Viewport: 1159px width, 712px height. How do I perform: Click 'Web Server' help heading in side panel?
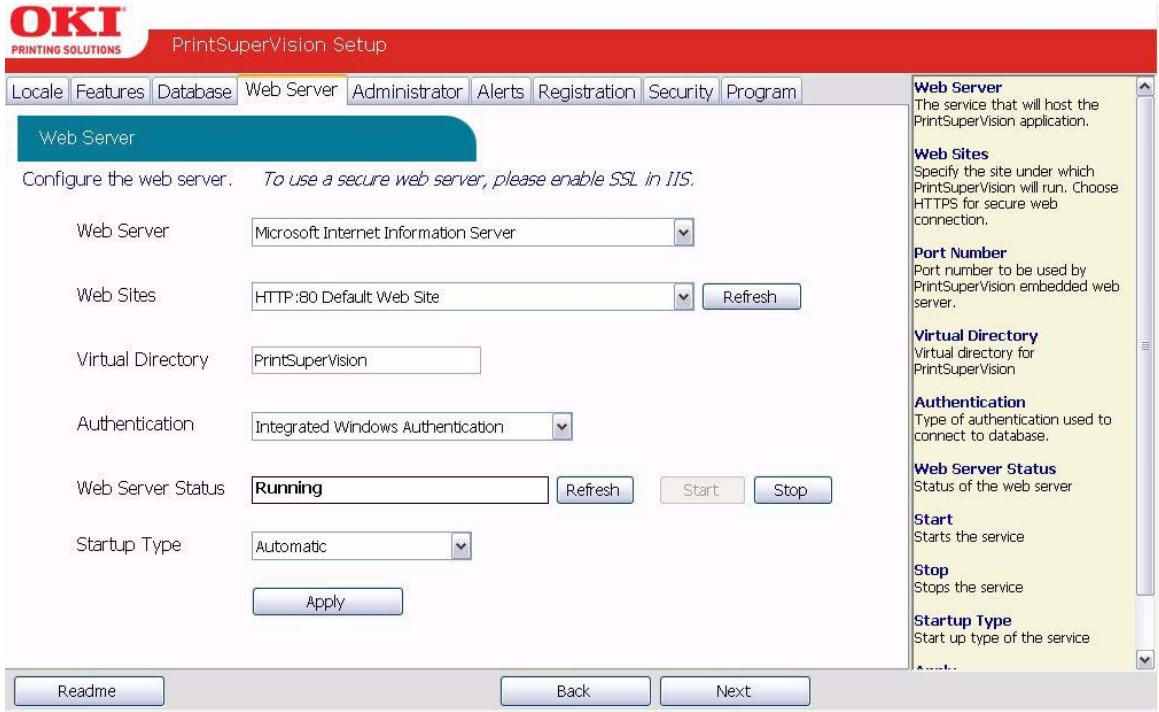pos(958,87)
